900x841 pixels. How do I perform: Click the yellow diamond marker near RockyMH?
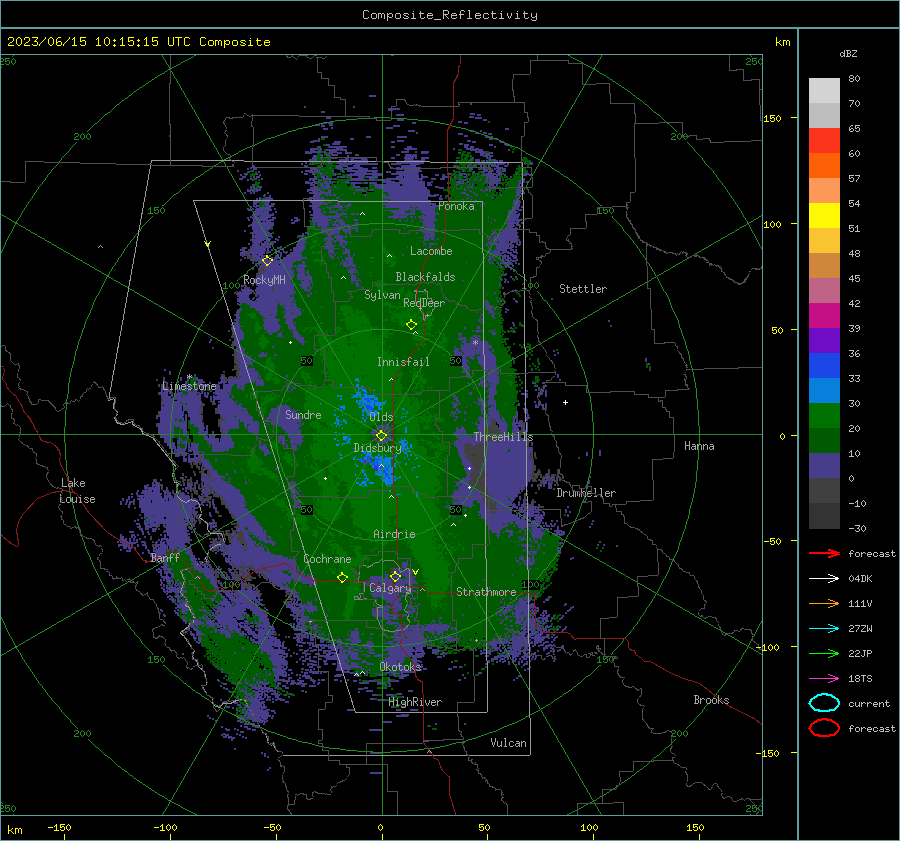click(267, 261)
